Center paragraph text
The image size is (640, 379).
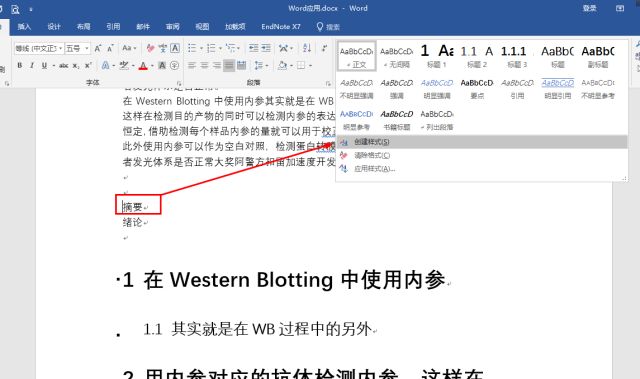click(x=204, y=65)
